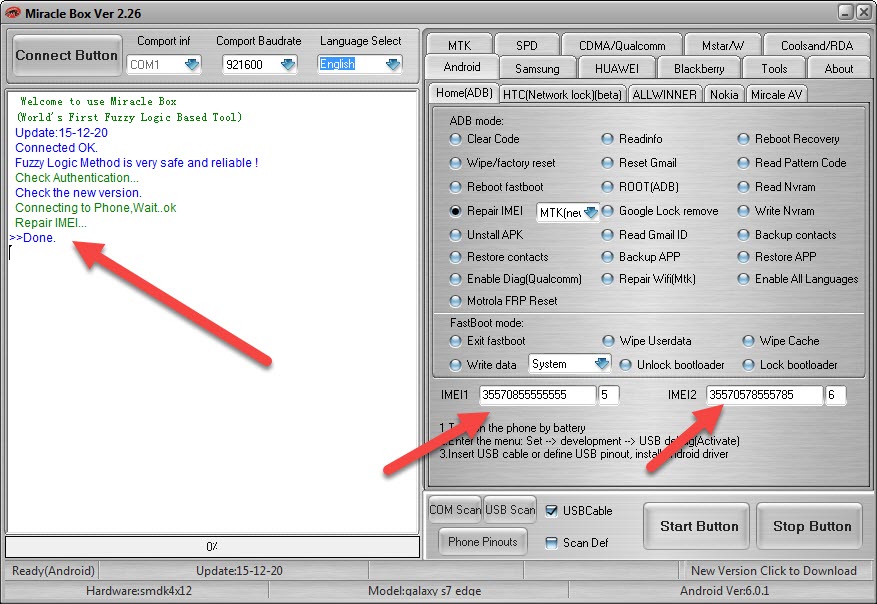
Task: Select the Wipe Cache option
Action: (x=748, y=341)
